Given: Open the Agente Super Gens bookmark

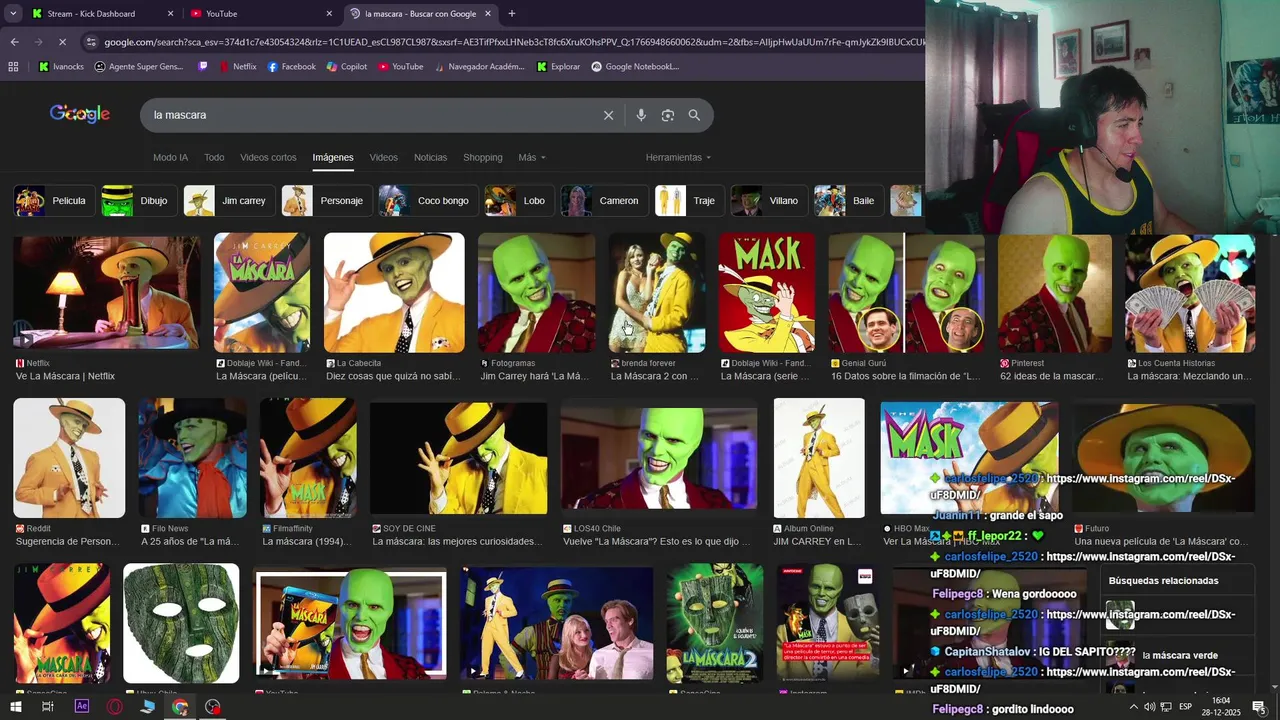Looking at the screenshot, I should 139,67.
